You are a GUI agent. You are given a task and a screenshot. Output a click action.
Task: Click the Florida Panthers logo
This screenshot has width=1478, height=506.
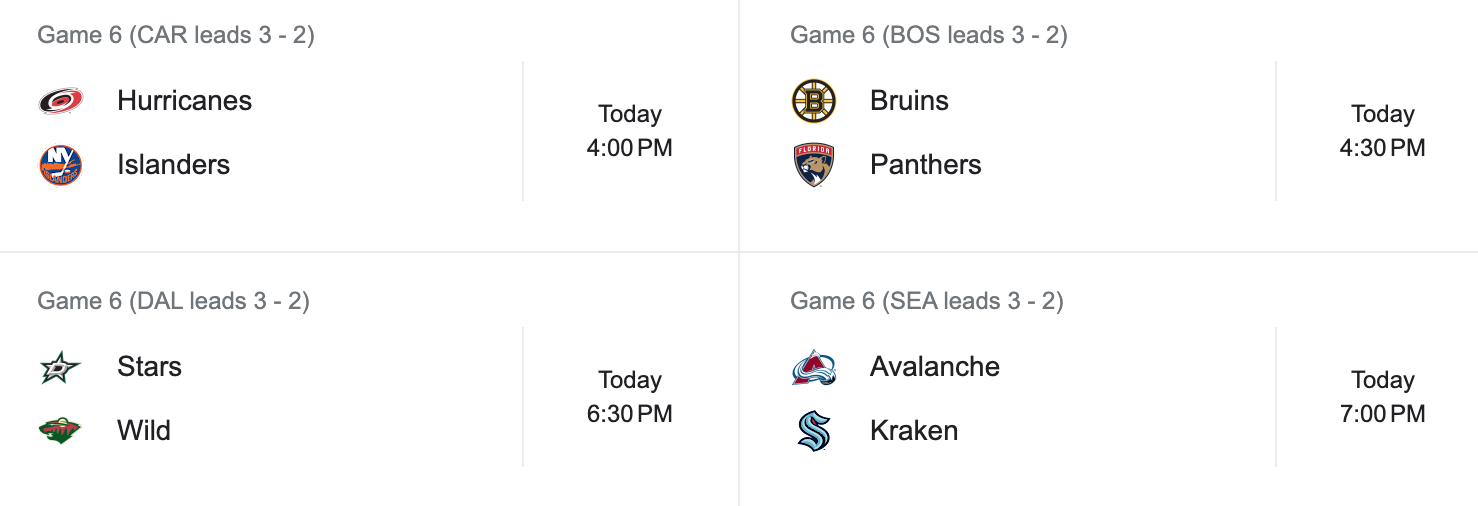[x=814, y=165]
